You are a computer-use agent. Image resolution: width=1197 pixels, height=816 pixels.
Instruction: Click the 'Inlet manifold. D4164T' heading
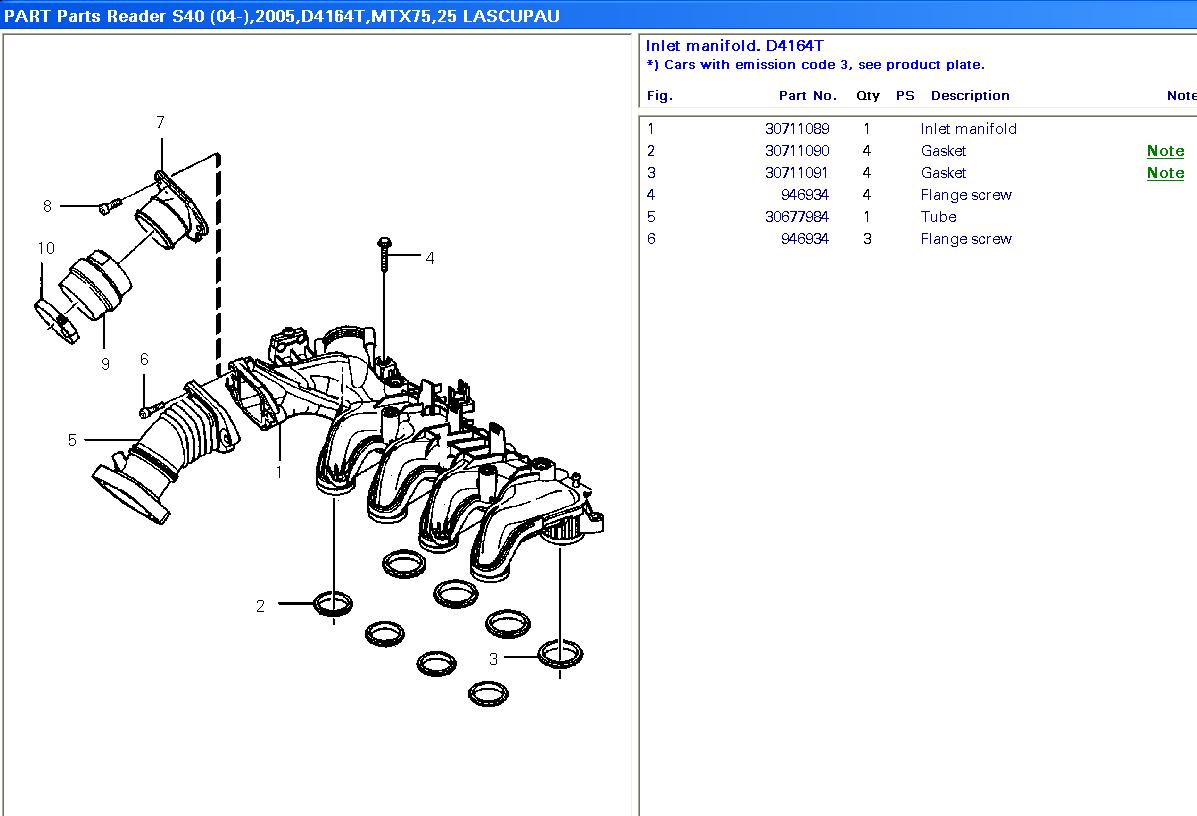pyautogui.click(x=734, y=46)
